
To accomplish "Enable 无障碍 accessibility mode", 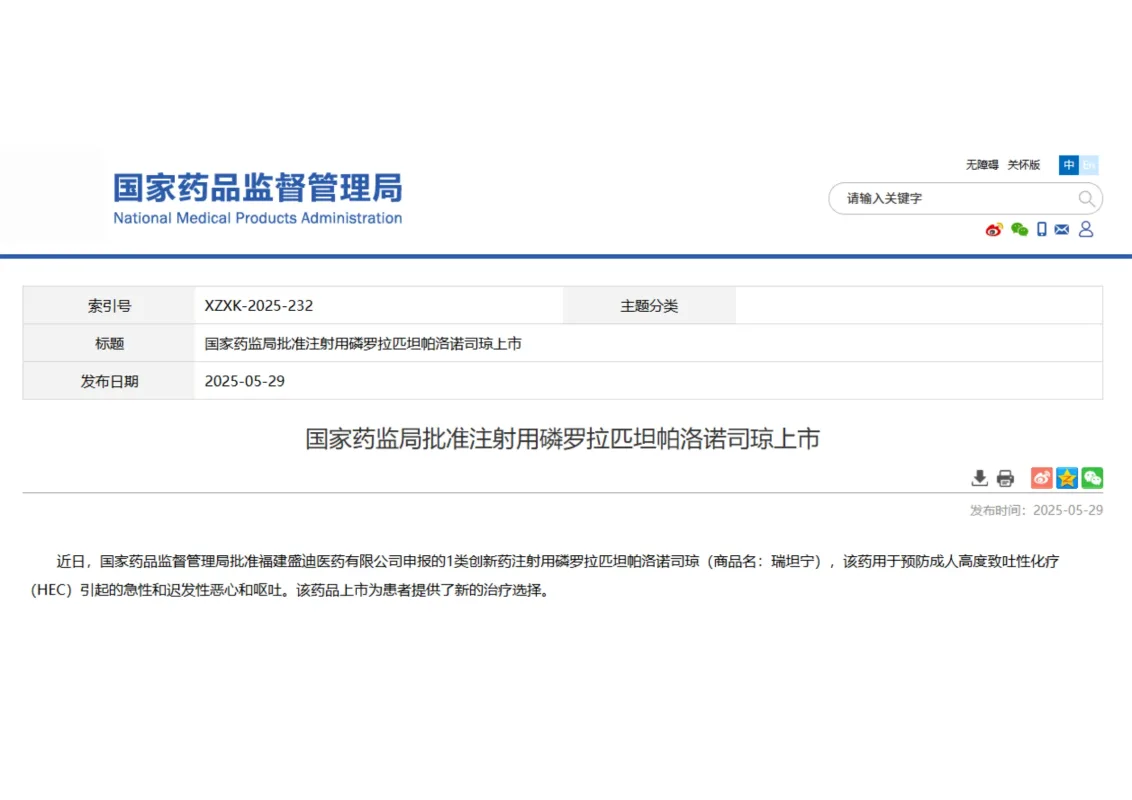I will [982, 165].
